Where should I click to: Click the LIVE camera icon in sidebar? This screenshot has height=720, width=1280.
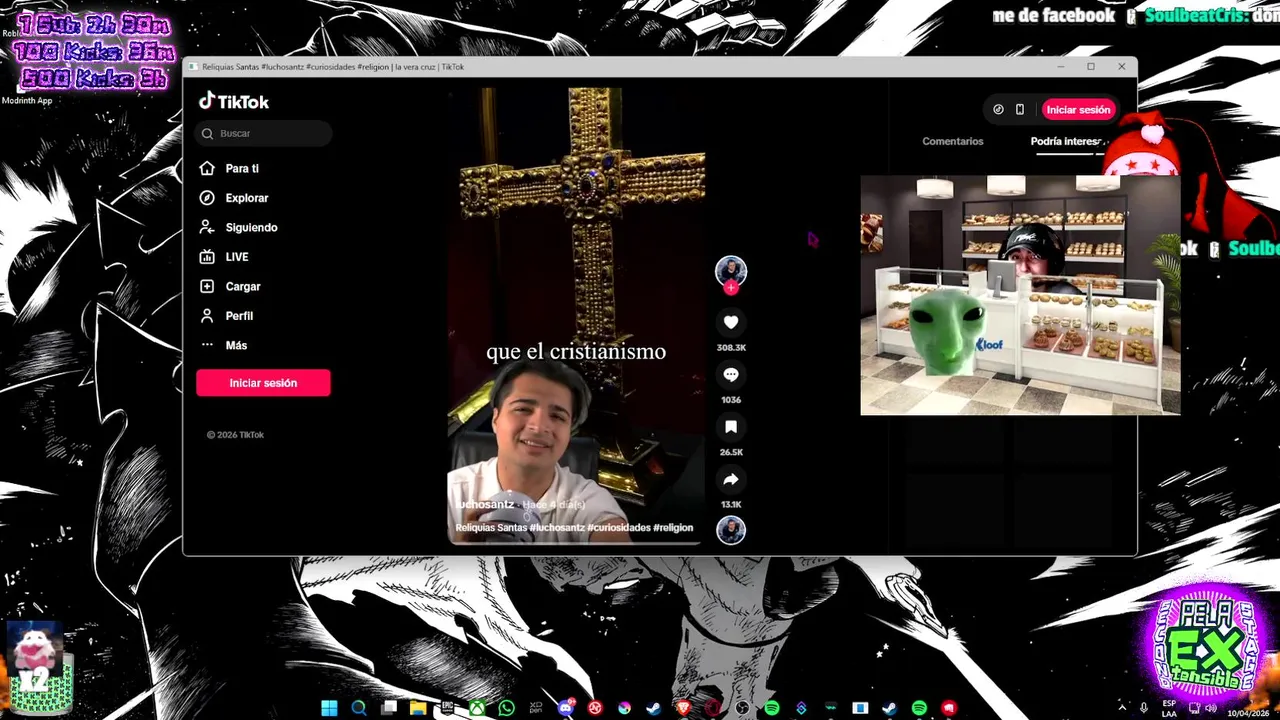[207, 257]
